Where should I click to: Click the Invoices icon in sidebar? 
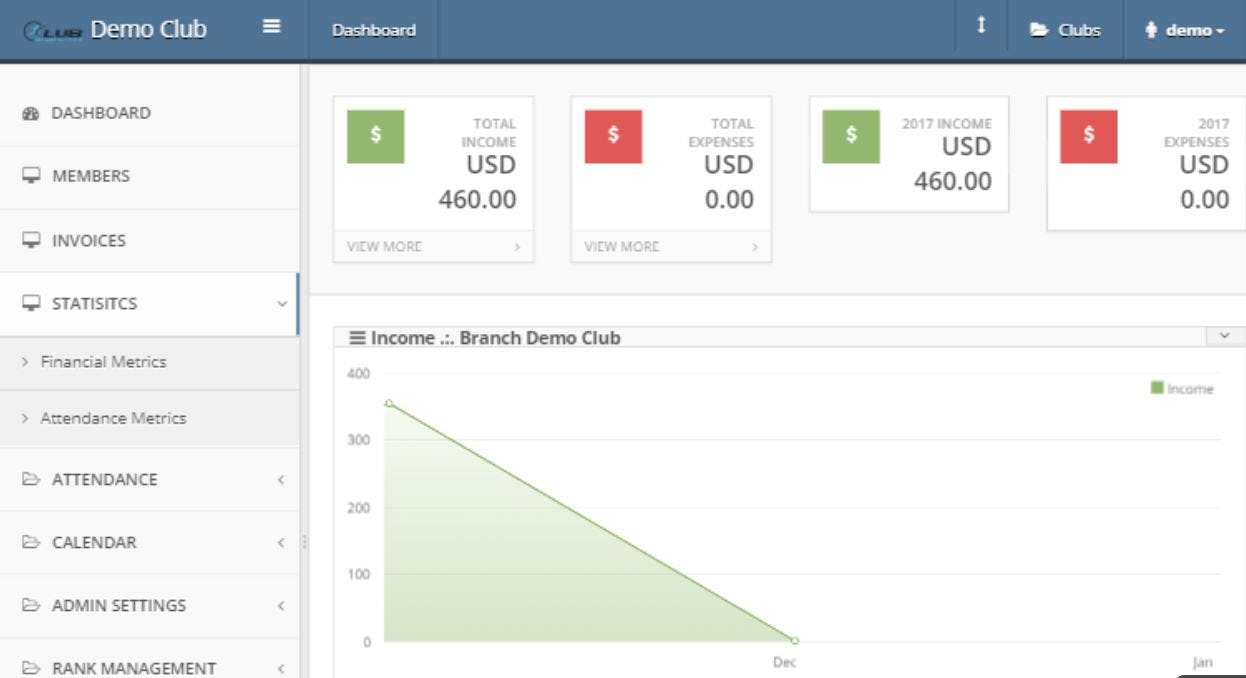(x=30, y=240)
